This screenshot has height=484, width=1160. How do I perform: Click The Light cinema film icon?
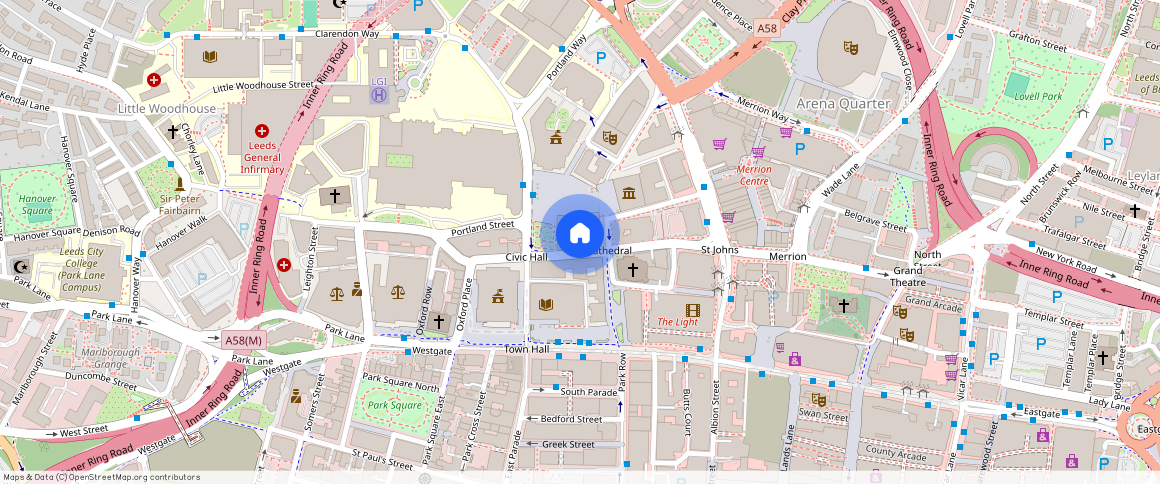point(693,309)
